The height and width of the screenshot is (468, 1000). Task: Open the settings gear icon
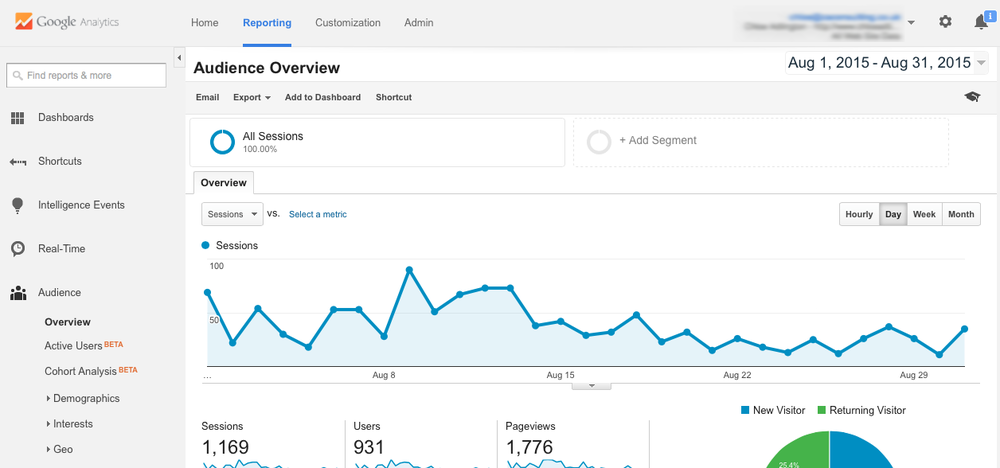945,22
